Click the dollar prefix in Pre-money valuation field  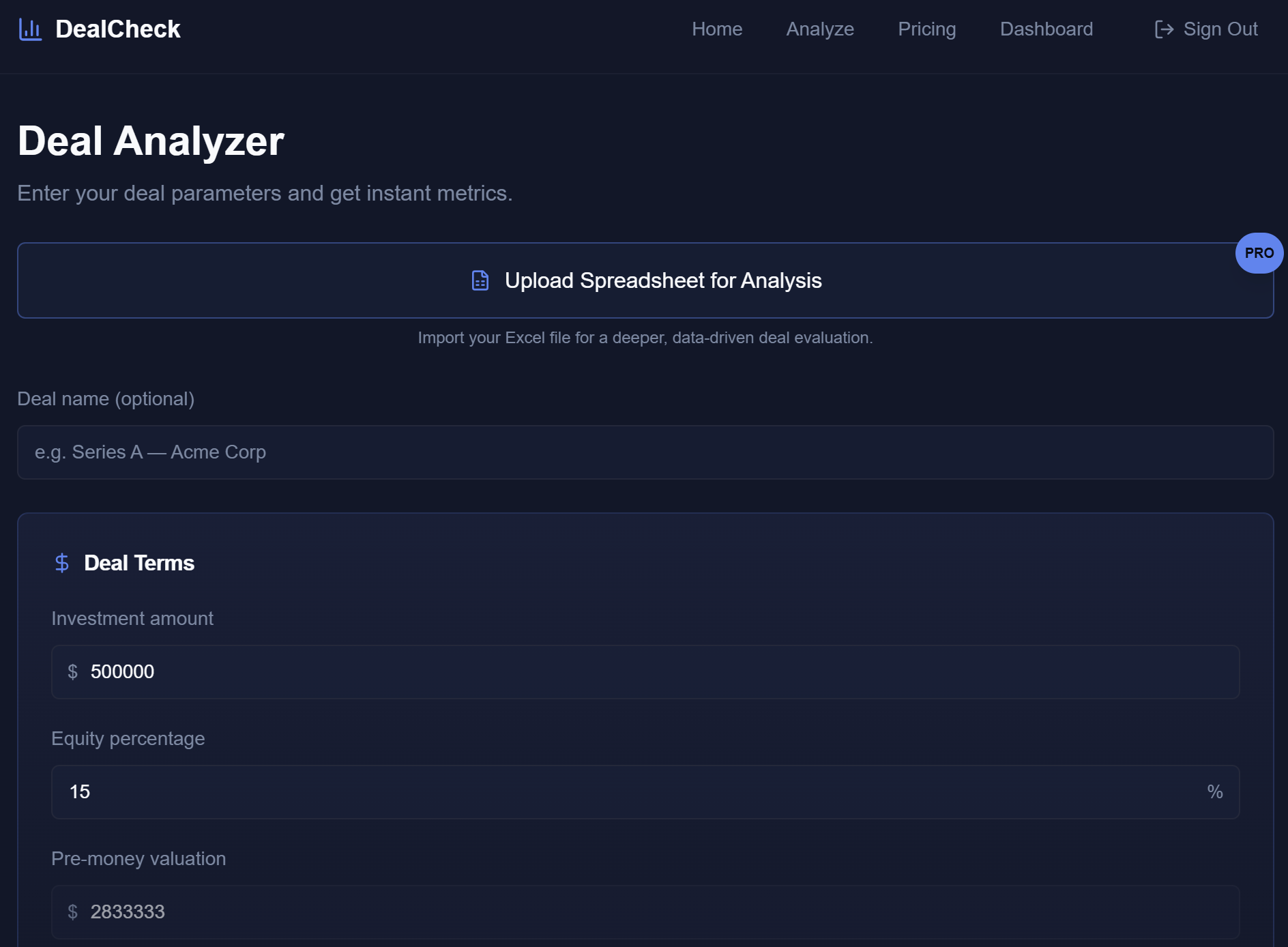pos(72,912)
